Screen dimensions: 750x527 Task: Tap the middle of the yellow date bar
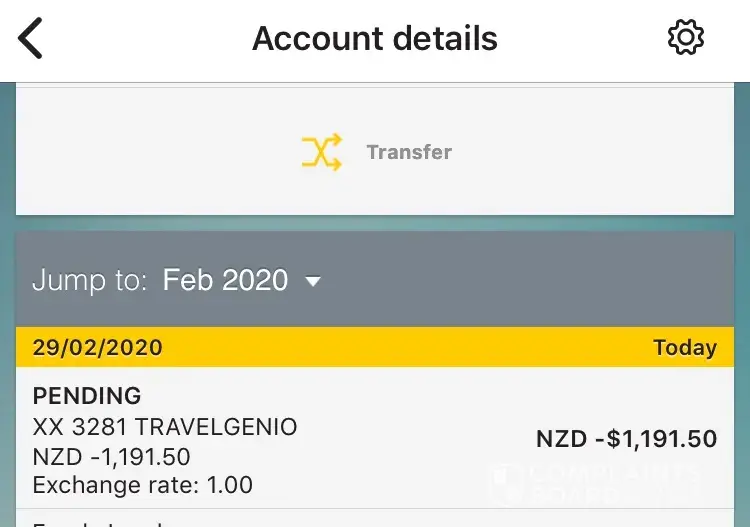pos(400,348)
